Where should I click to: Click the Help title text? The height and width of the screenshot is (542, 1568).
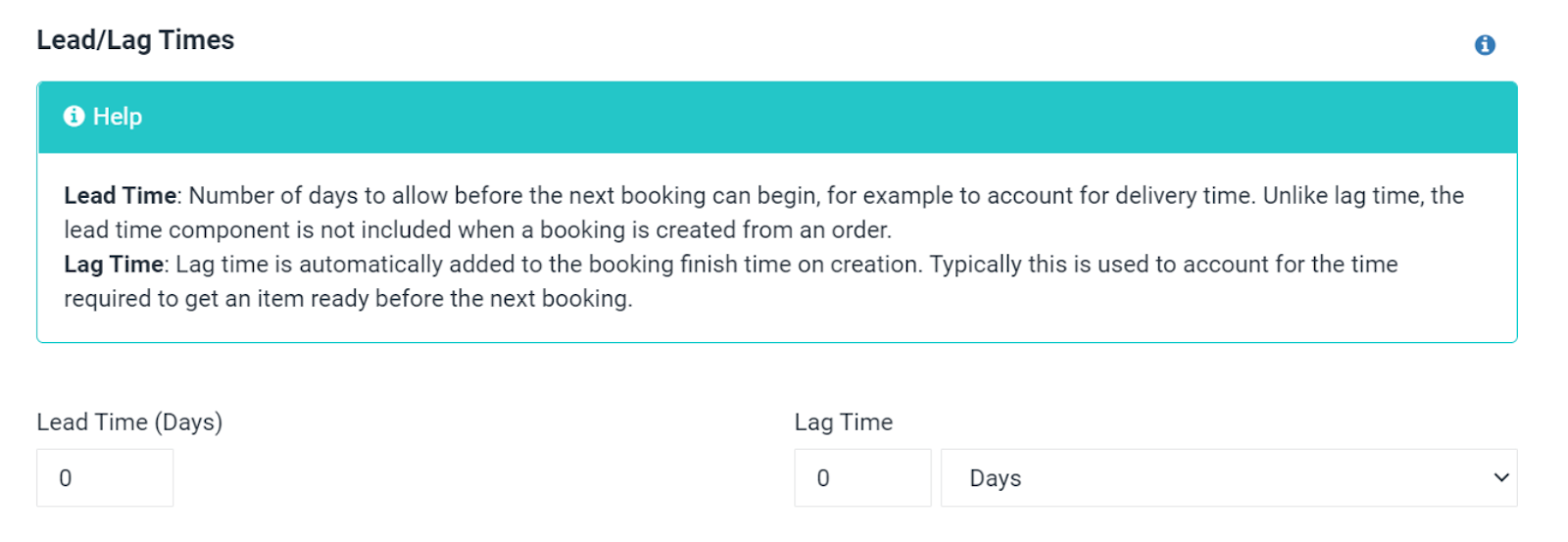pyautogui.click(x=118, y=117)
